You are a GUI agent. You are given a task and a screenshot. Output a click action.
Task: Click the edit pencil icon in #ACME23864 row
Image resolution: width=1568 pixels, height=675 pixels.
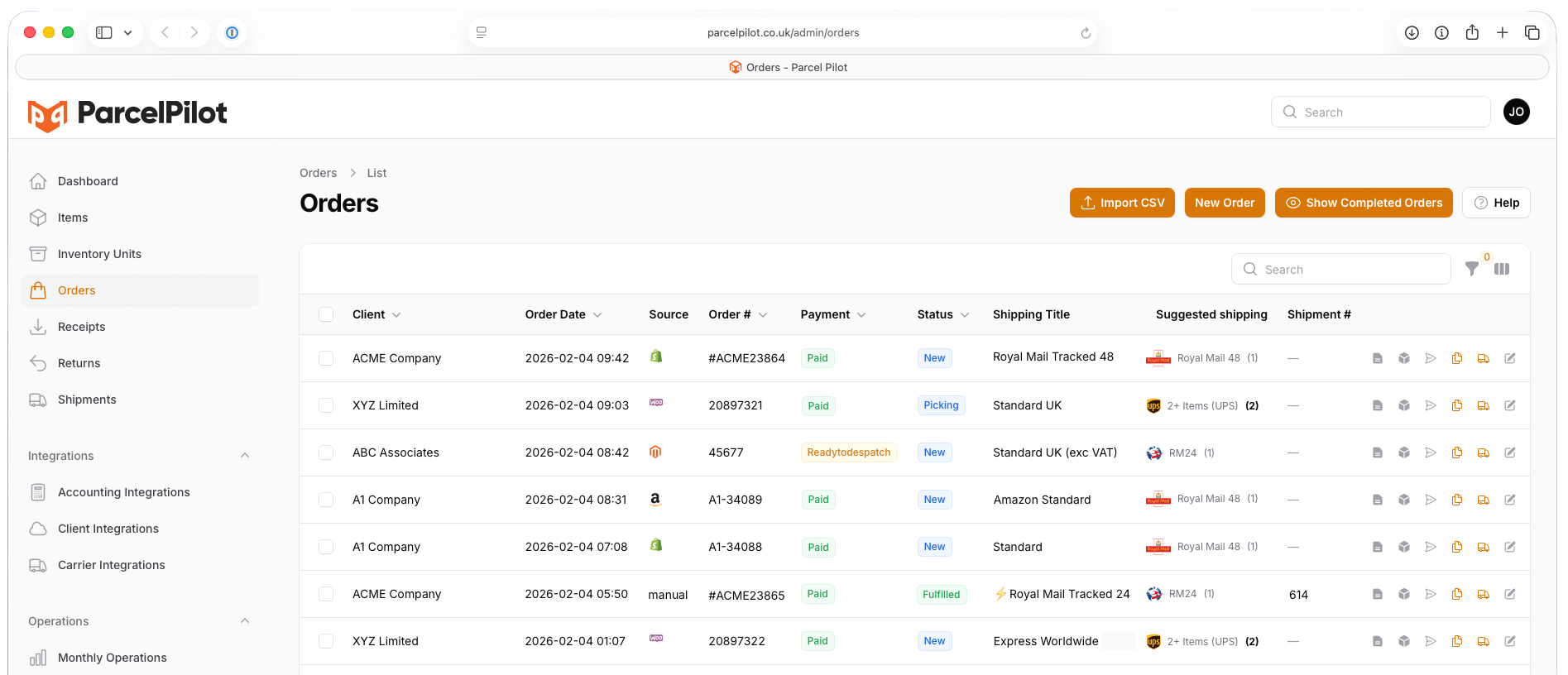click(x=1510, y=358)
